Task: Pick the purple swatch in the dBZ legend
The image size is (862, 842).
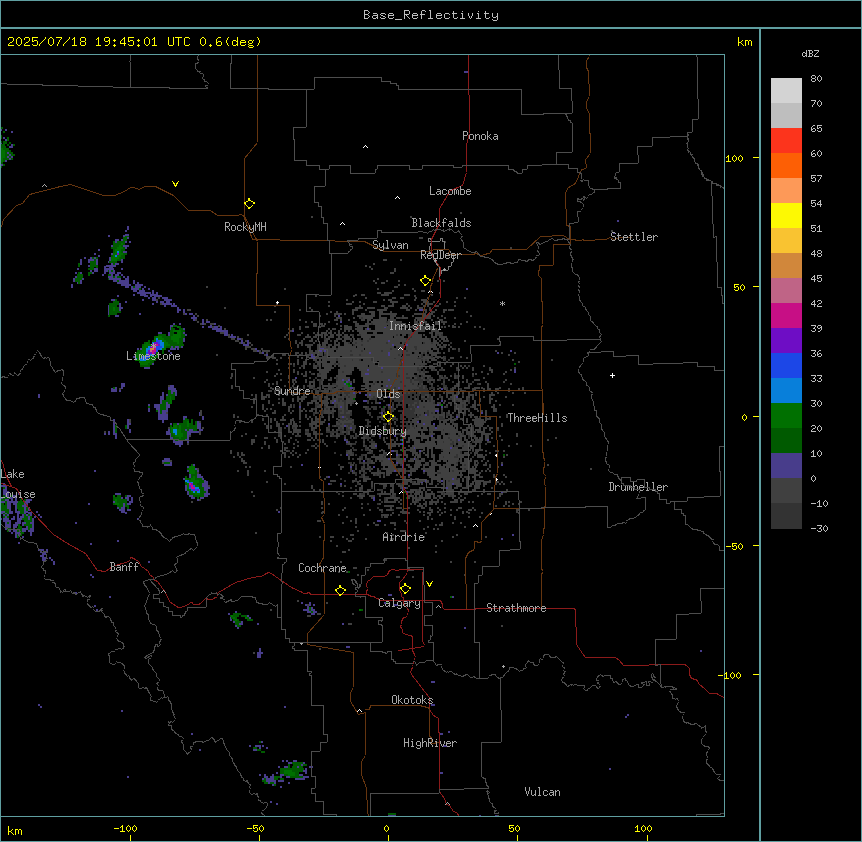Action: tap(786, 341)
